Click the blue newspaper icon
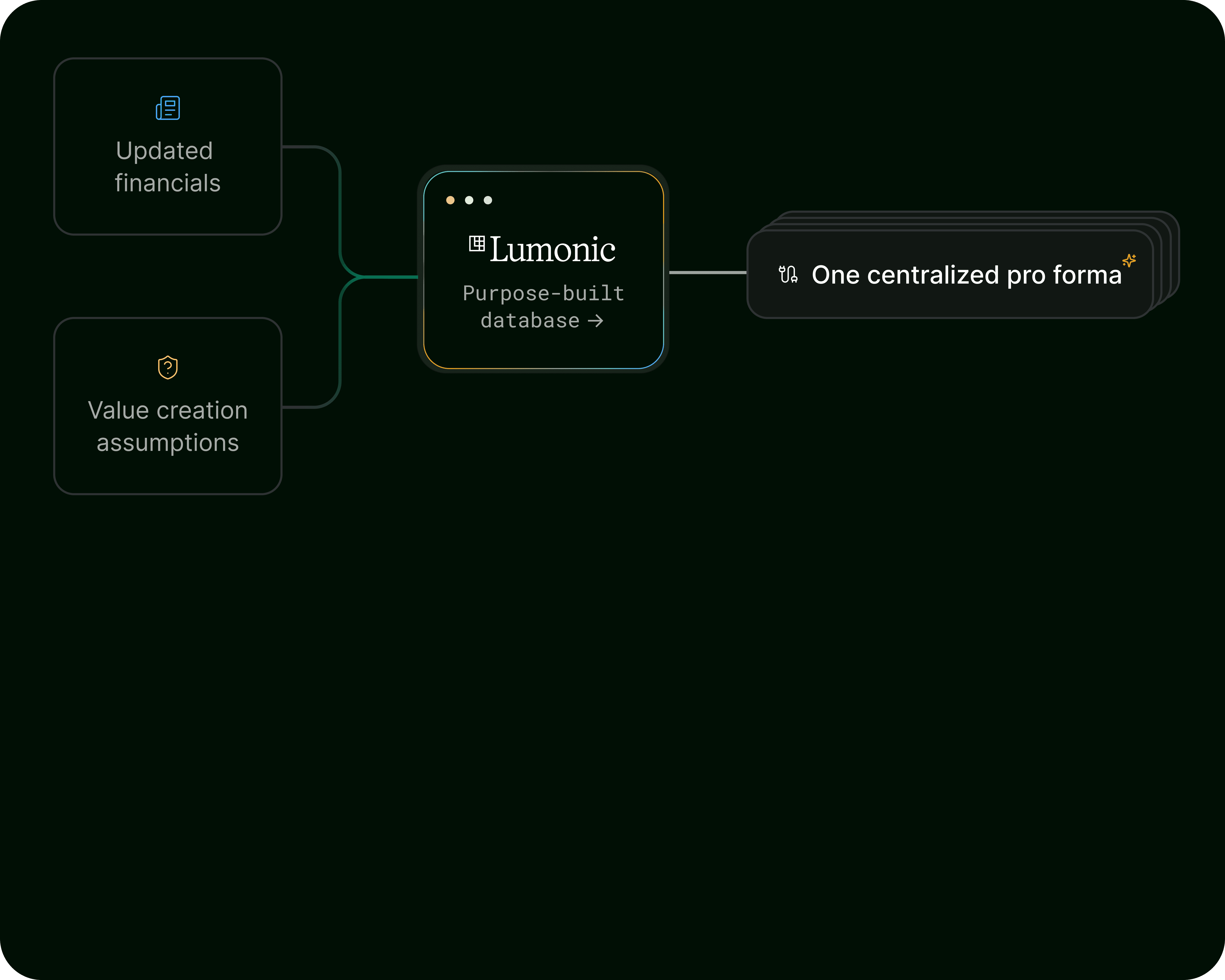The width and height of the screenshot is (1225, 980). [x=168, y=108]
